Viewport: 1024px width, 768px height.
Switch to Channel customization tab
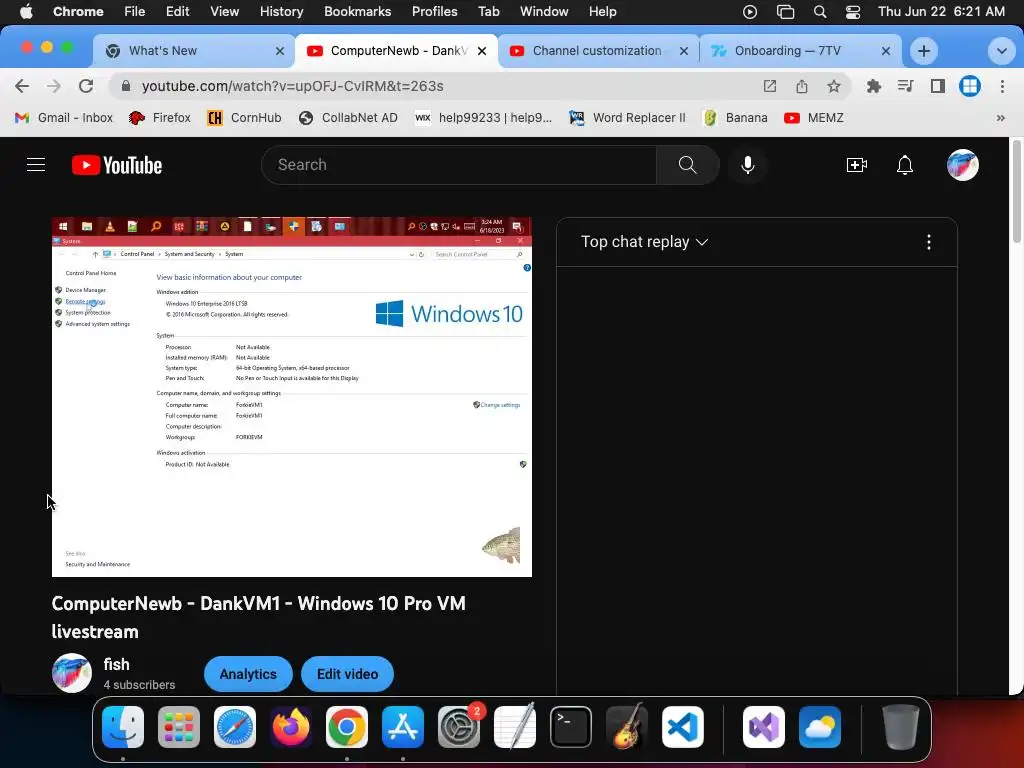[599, 51]
